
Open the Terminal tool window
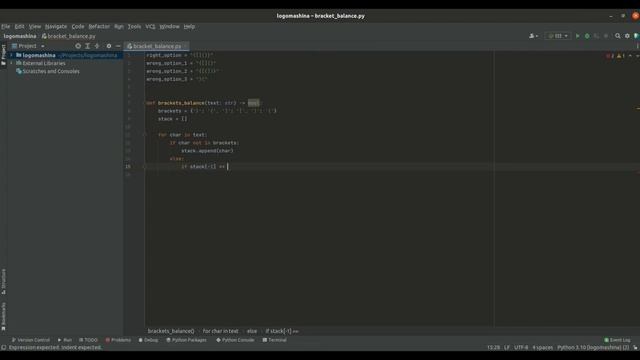(275, 340)
